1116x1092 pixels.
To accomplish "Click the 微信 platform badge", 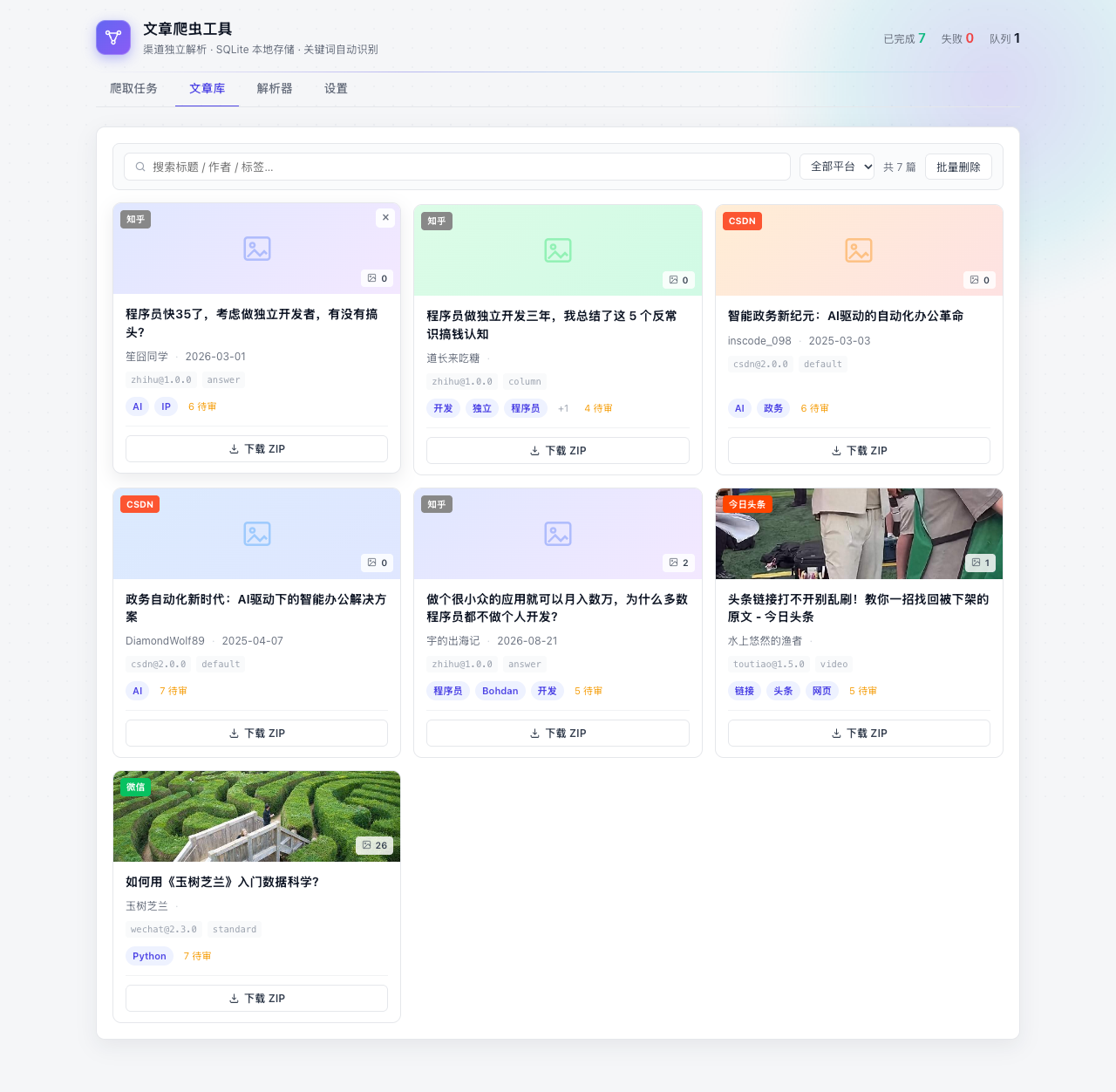I will (x=136, y=787).
